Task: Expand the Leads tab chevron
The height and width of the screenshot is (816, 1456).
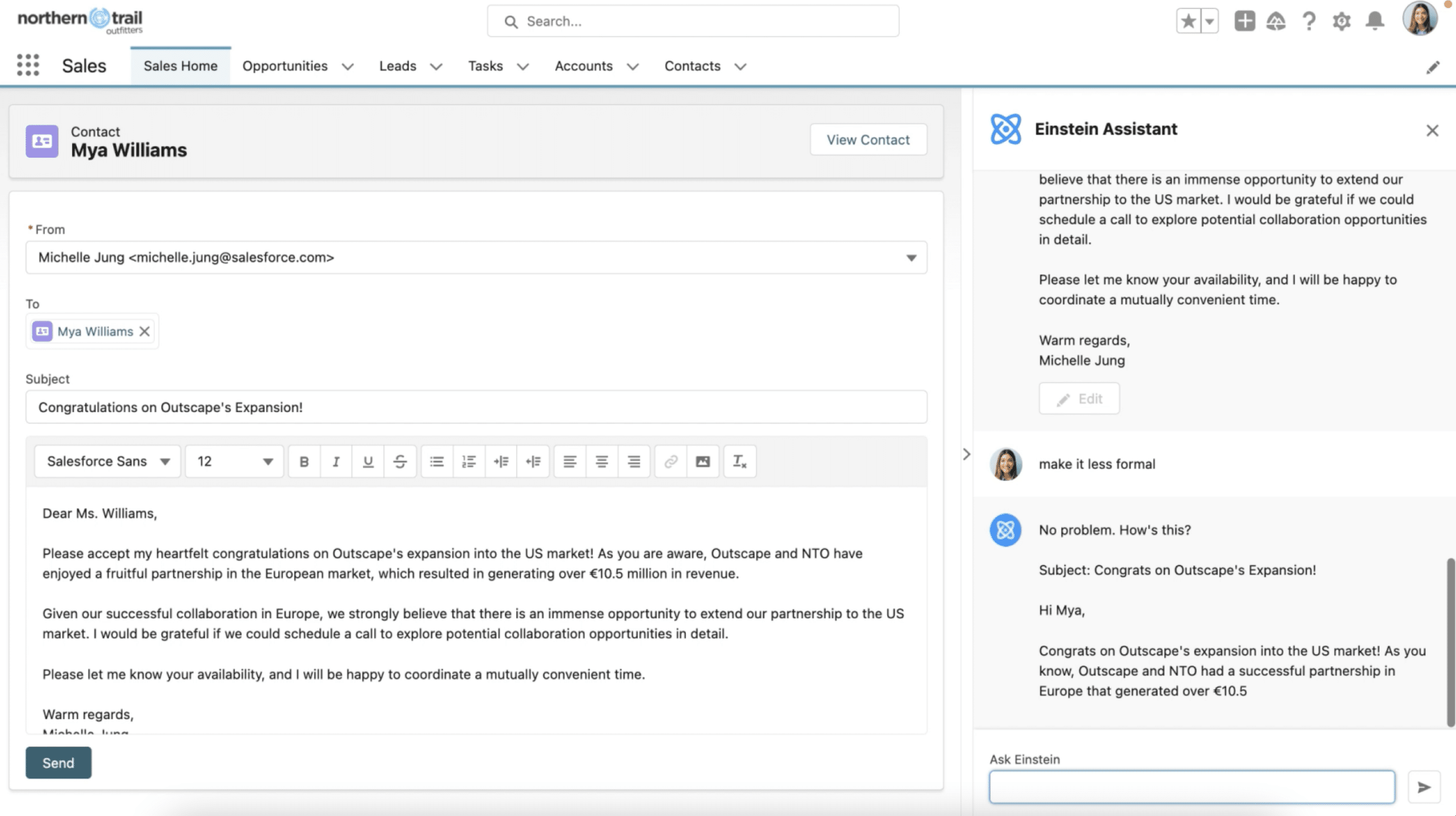Action: pos(436,67)
